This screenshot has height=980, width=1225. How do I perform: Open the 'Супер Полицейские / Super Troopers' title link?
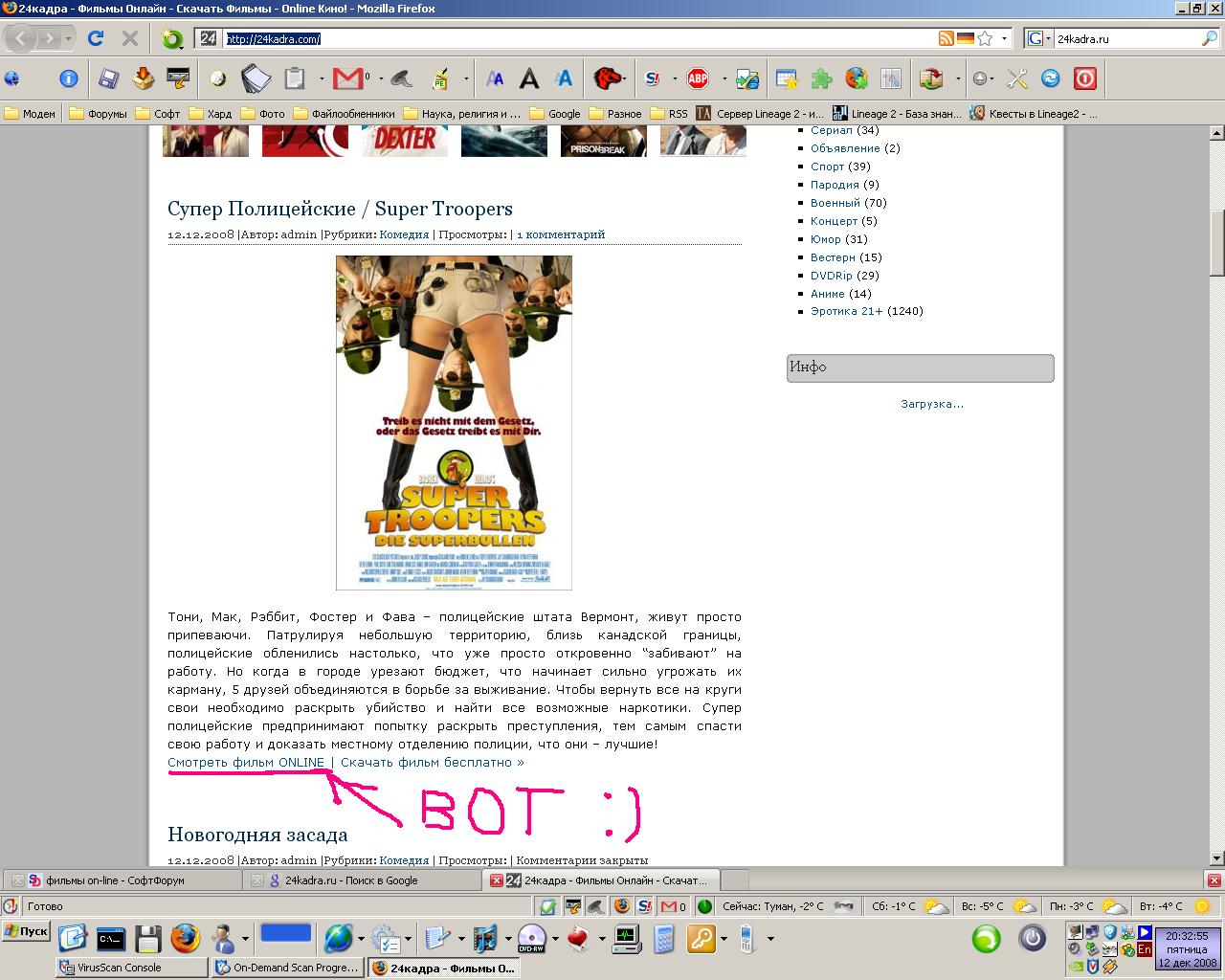pos(340,209)
